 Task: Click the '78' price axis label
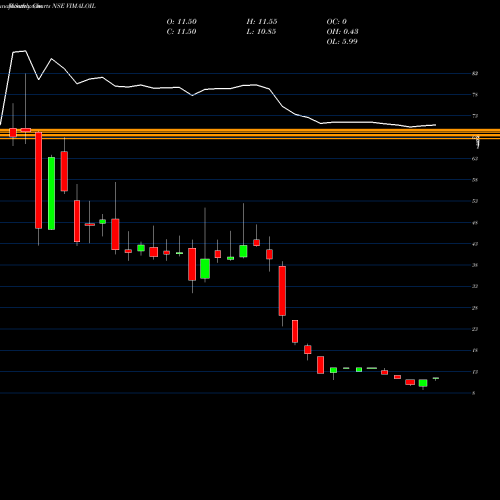click(475, 95)
